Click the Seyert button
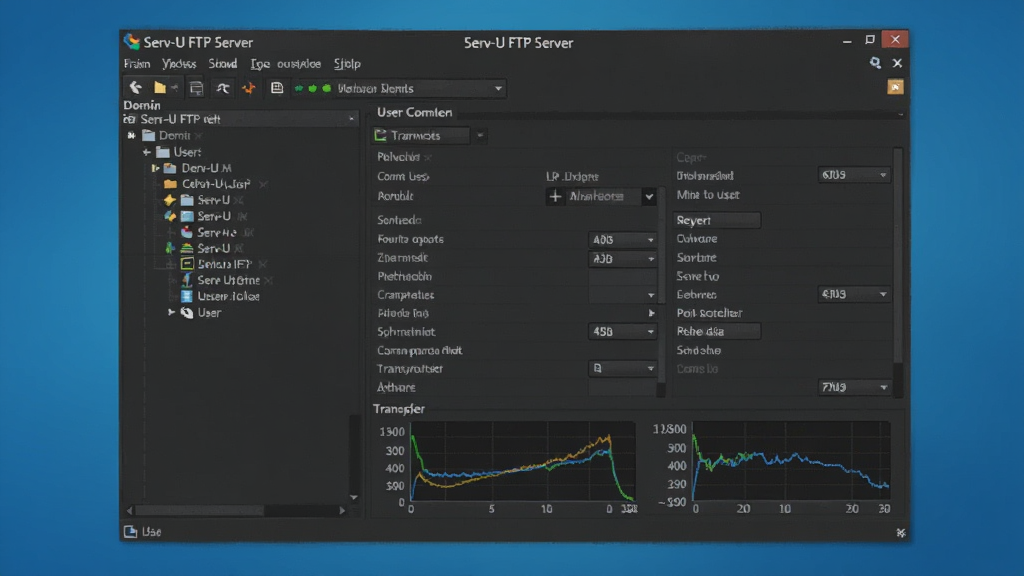The image size is (1024, 576). click(717, 220)
